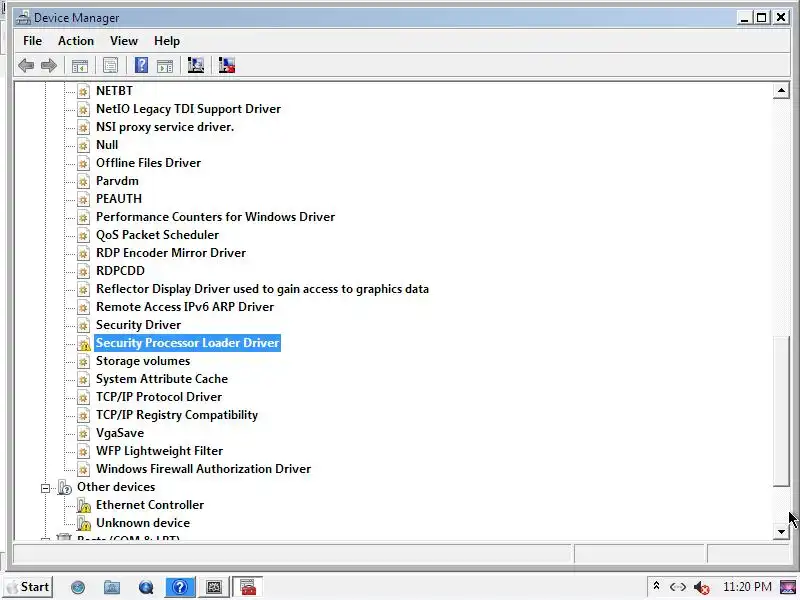Go back with the toolbar back arrow
This screenshot has width=800, height=600.
[26, 66]
